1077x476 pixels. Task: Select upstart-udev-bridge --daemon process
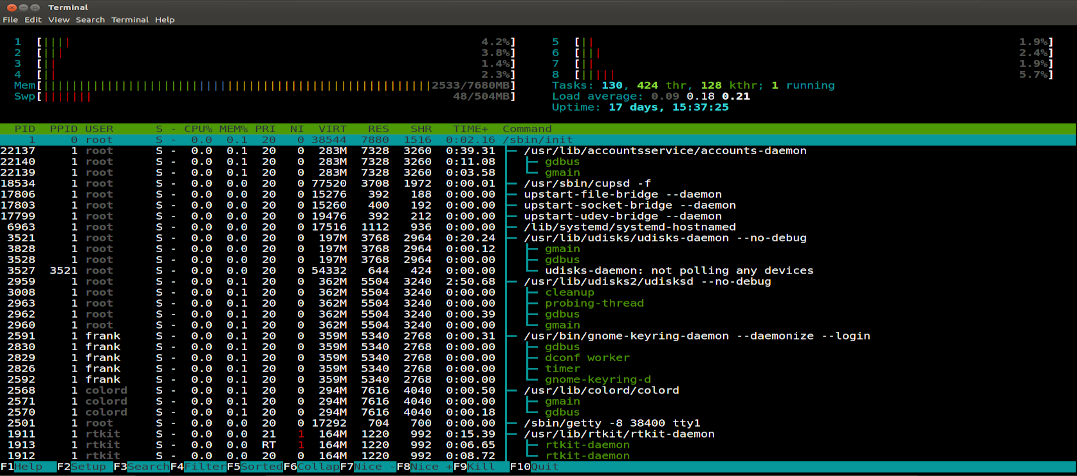[x=538, y=216]
